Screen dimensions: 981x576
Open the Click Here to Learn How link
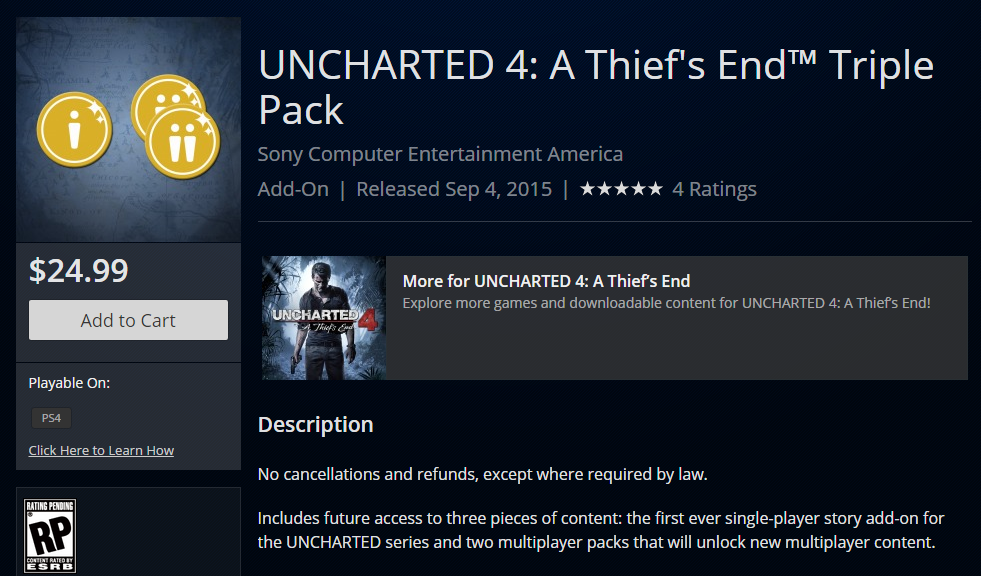click(x=101, y=450)
